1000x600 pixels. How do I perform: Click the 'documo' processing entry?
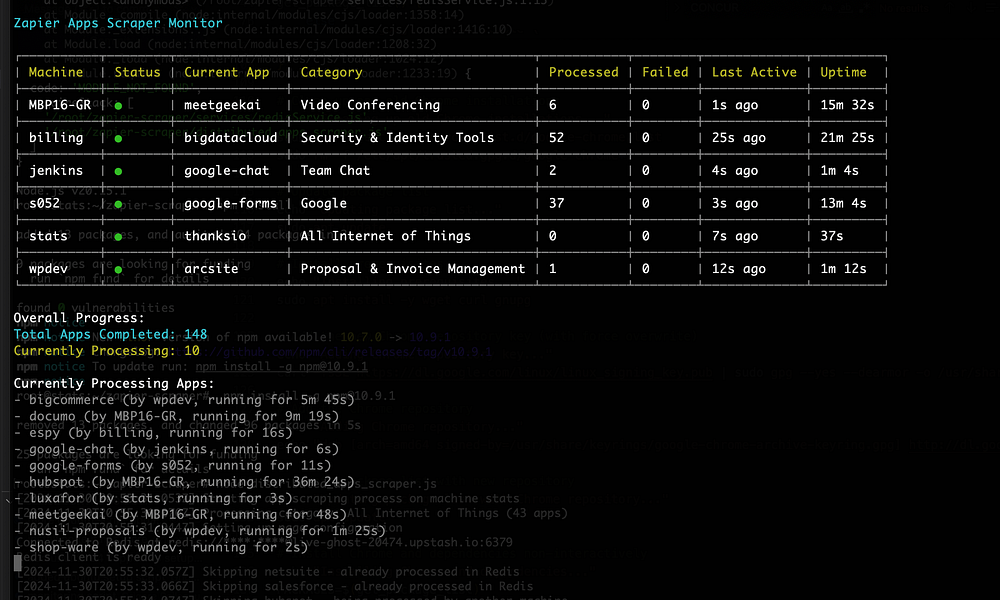(176, 416)
